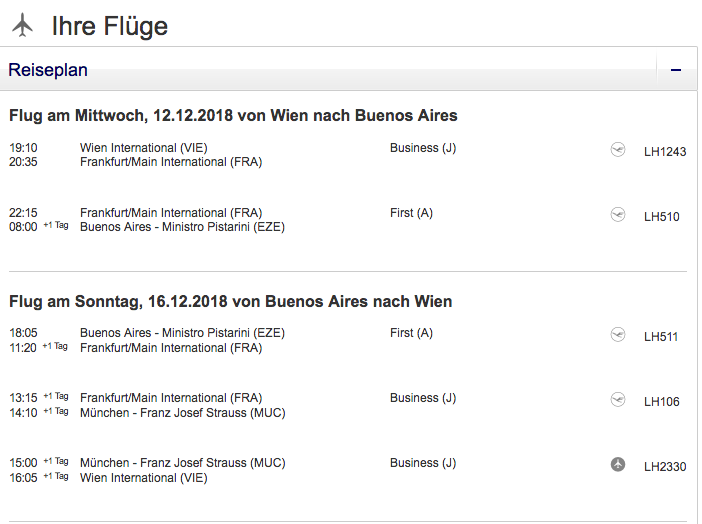Select flight number LH511
This screenshot has width=702, height=524.
pyautogui.click(x=662, y=337)
